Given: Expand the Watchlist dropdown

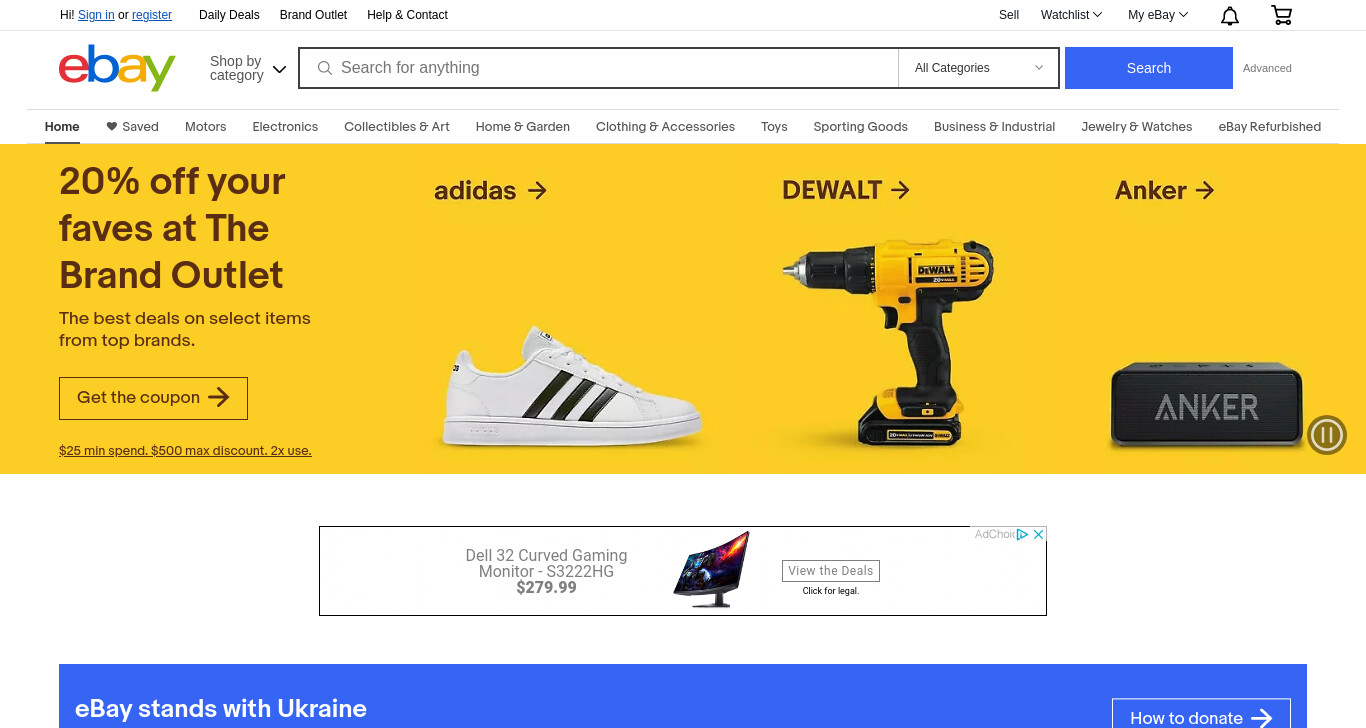Looking at the screenshot, I should click(1071, 15).
